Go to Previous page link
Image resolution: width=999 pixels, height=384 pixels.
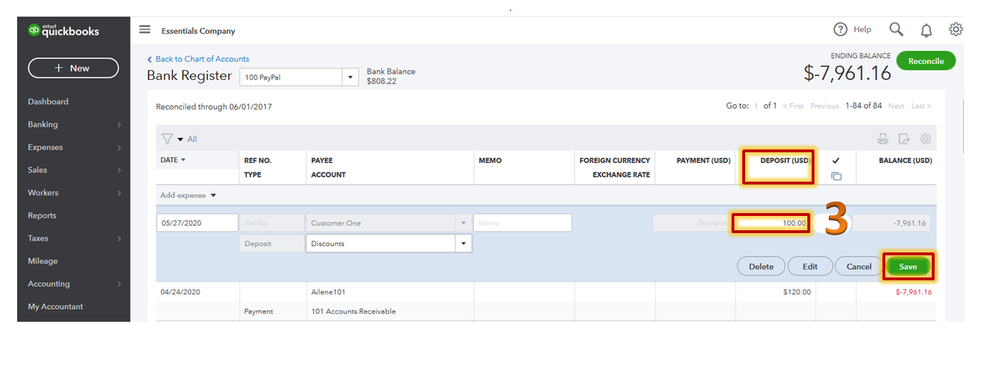(x=824, y=106)
